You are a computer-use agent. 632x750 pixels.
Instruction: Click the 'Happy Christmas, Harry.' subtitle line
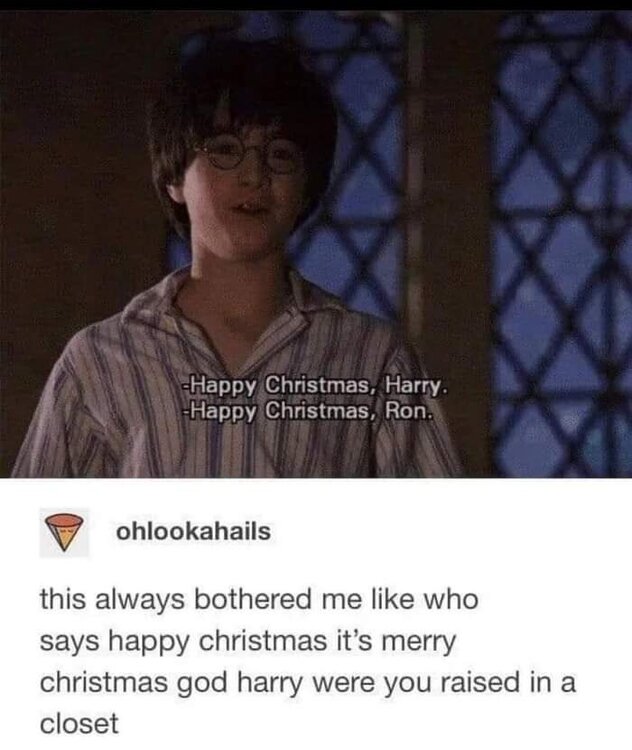316,386
